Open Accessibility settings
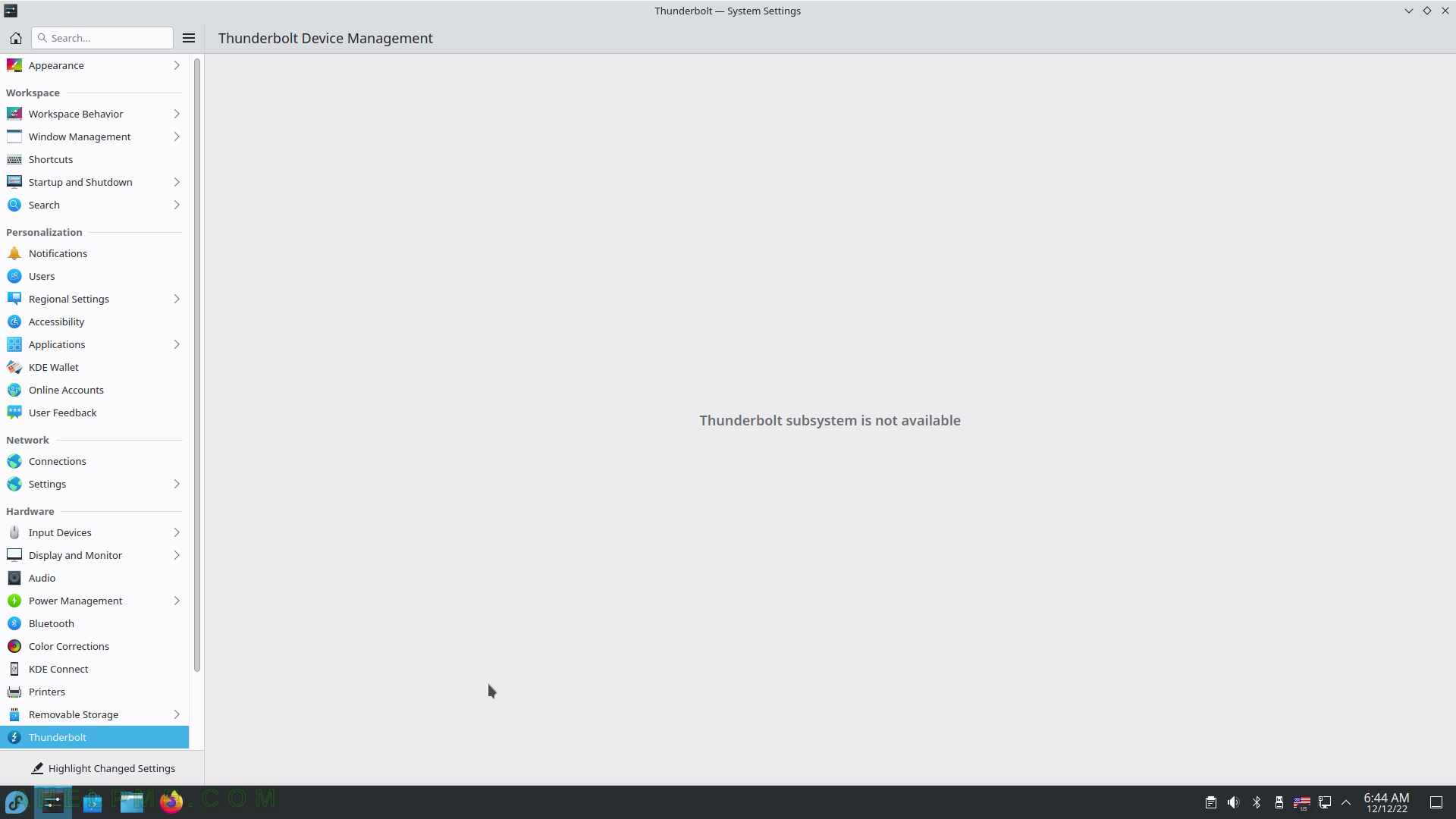Image resolution: width=1456 pixels, height=819 pixels. [x=94, y=322]
